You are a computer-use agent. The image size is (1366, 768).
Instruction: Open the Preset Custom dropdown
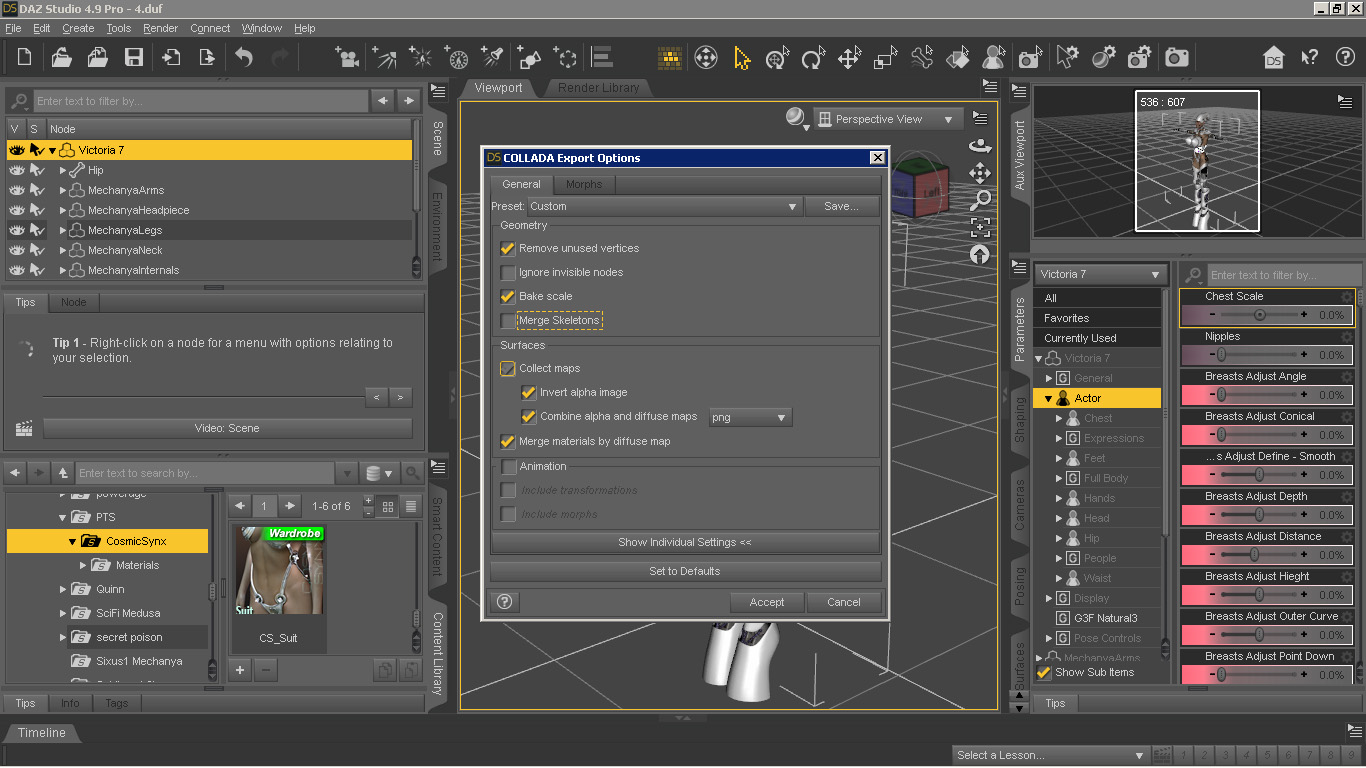(664, 206)
